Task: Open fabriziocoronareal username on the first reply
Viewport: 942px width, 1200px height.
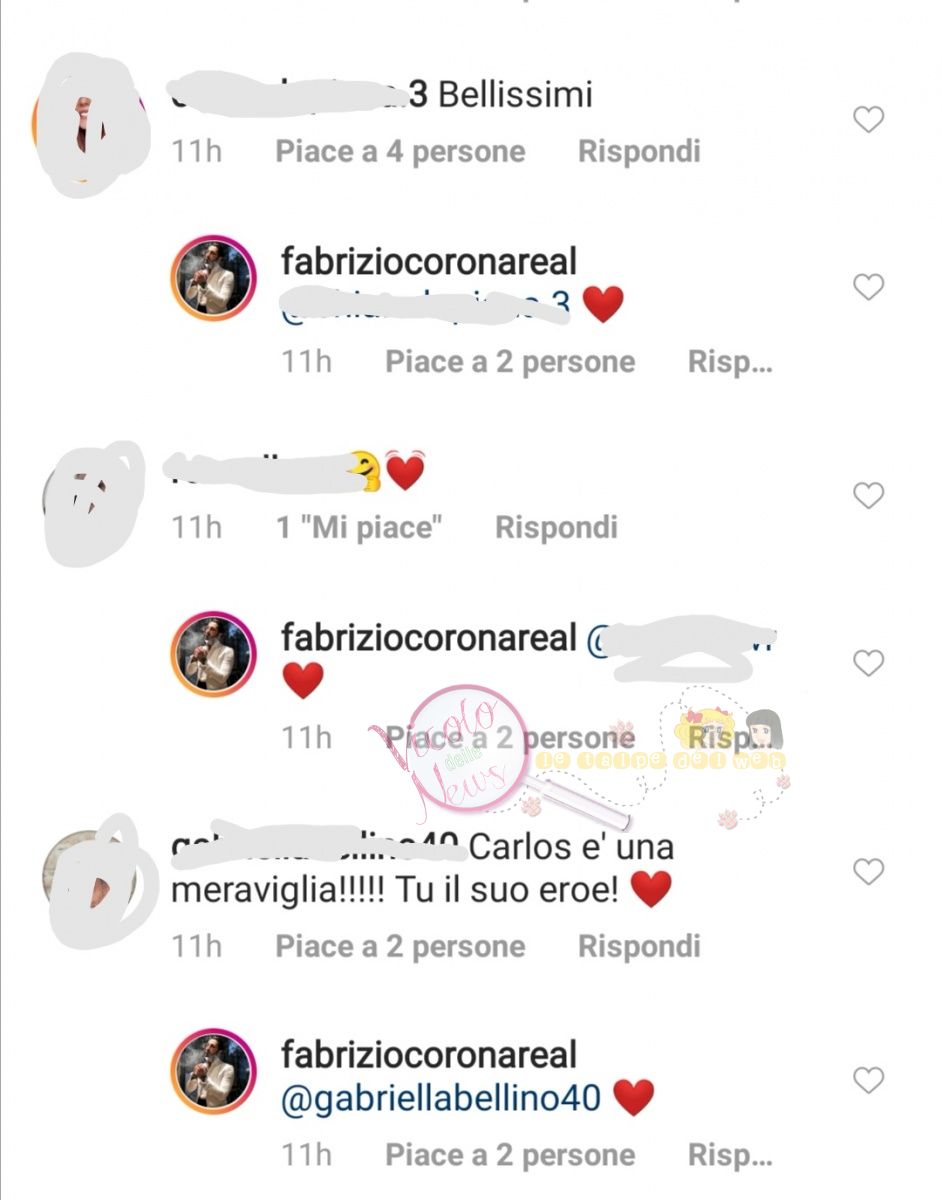Action: tap(430, 262)
